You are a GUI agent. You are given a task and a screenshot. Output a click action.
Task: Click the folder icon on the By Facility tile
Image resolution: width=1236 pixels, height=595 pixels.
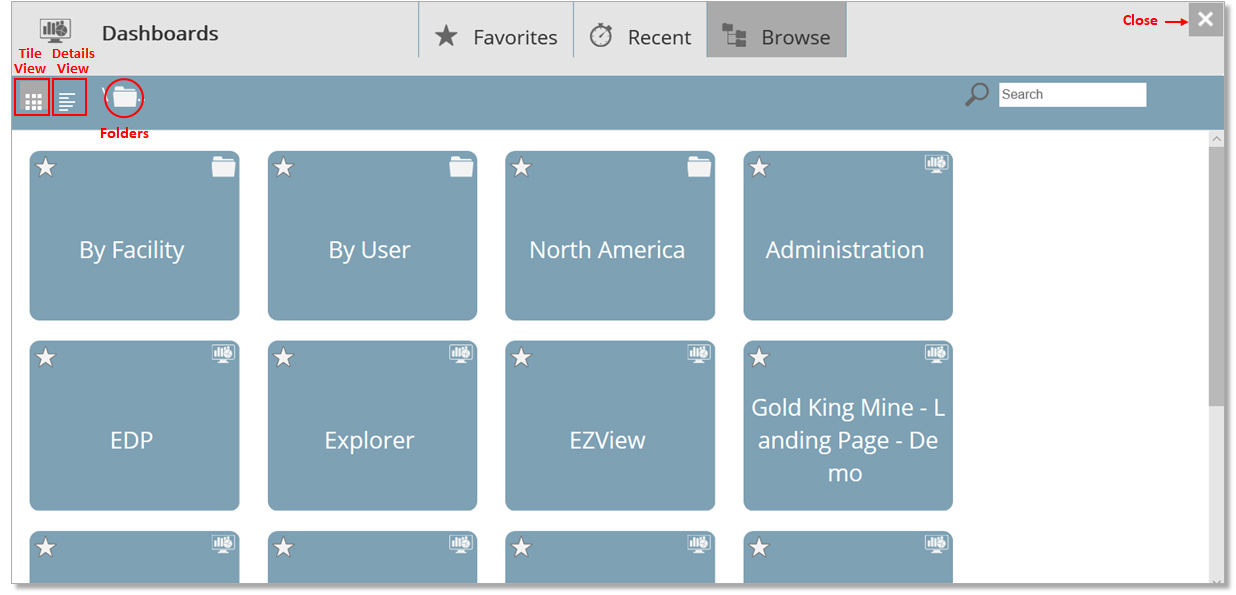[x=223, y=167]
